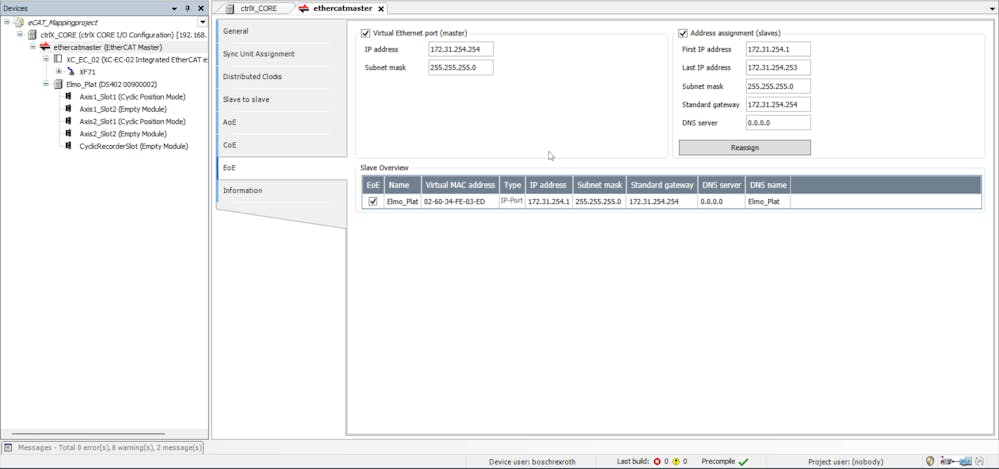Click the master IP address field

460,49
